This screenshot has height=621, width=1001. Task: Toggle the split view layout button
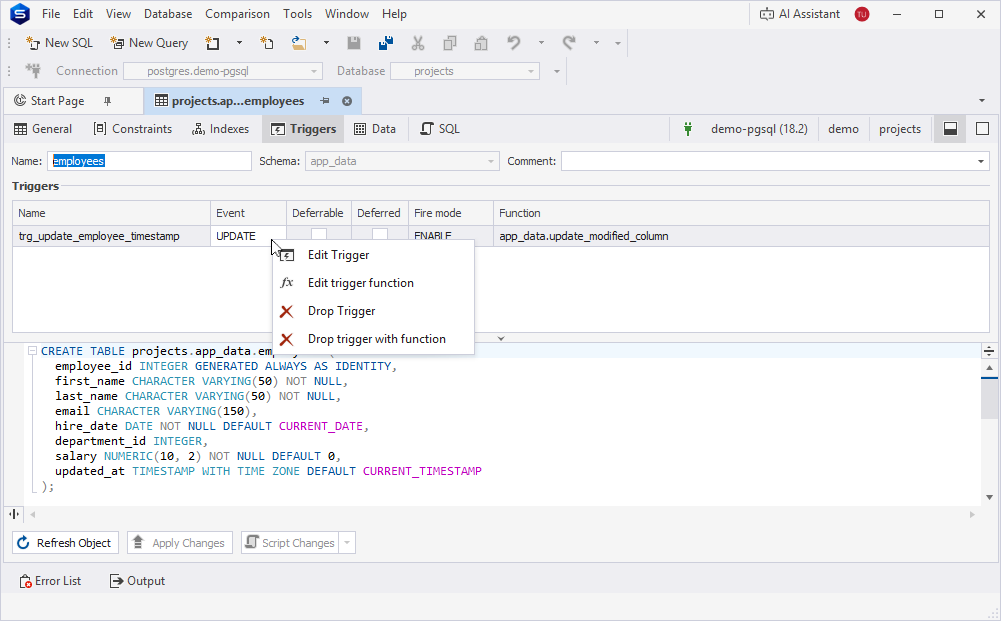pos(950,129)
